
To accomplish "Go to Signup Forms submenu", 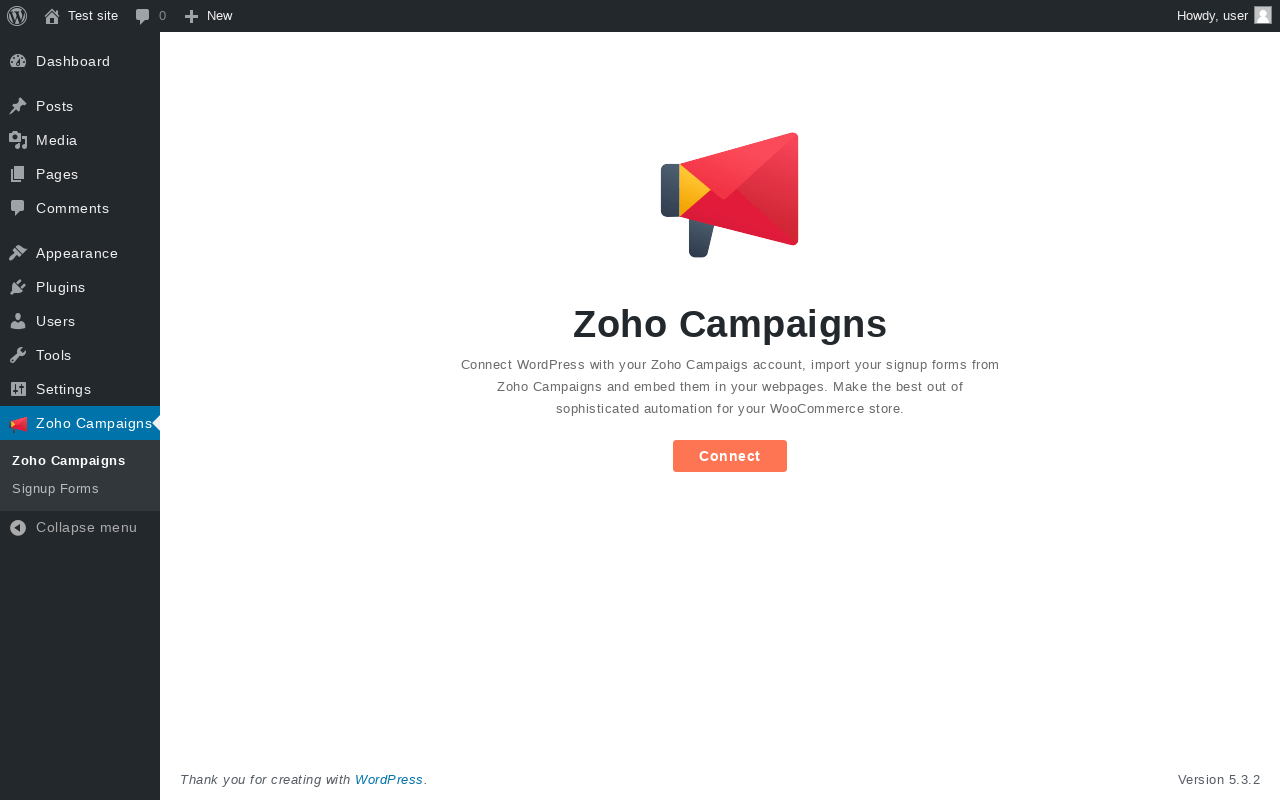I will (56, 489).
